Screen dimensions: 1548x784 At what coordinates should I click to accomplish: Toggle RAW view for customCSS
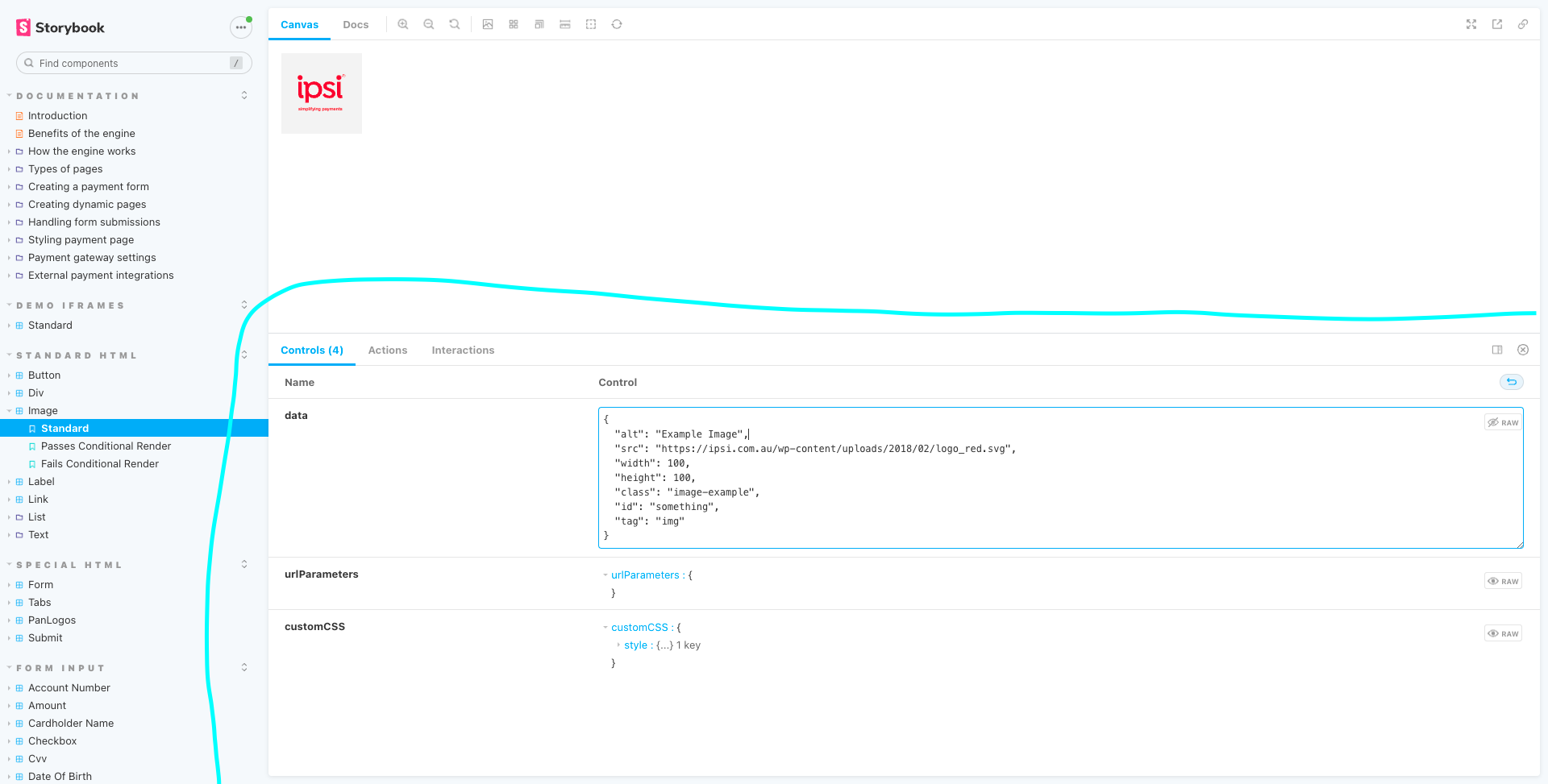click(1504, 633)
